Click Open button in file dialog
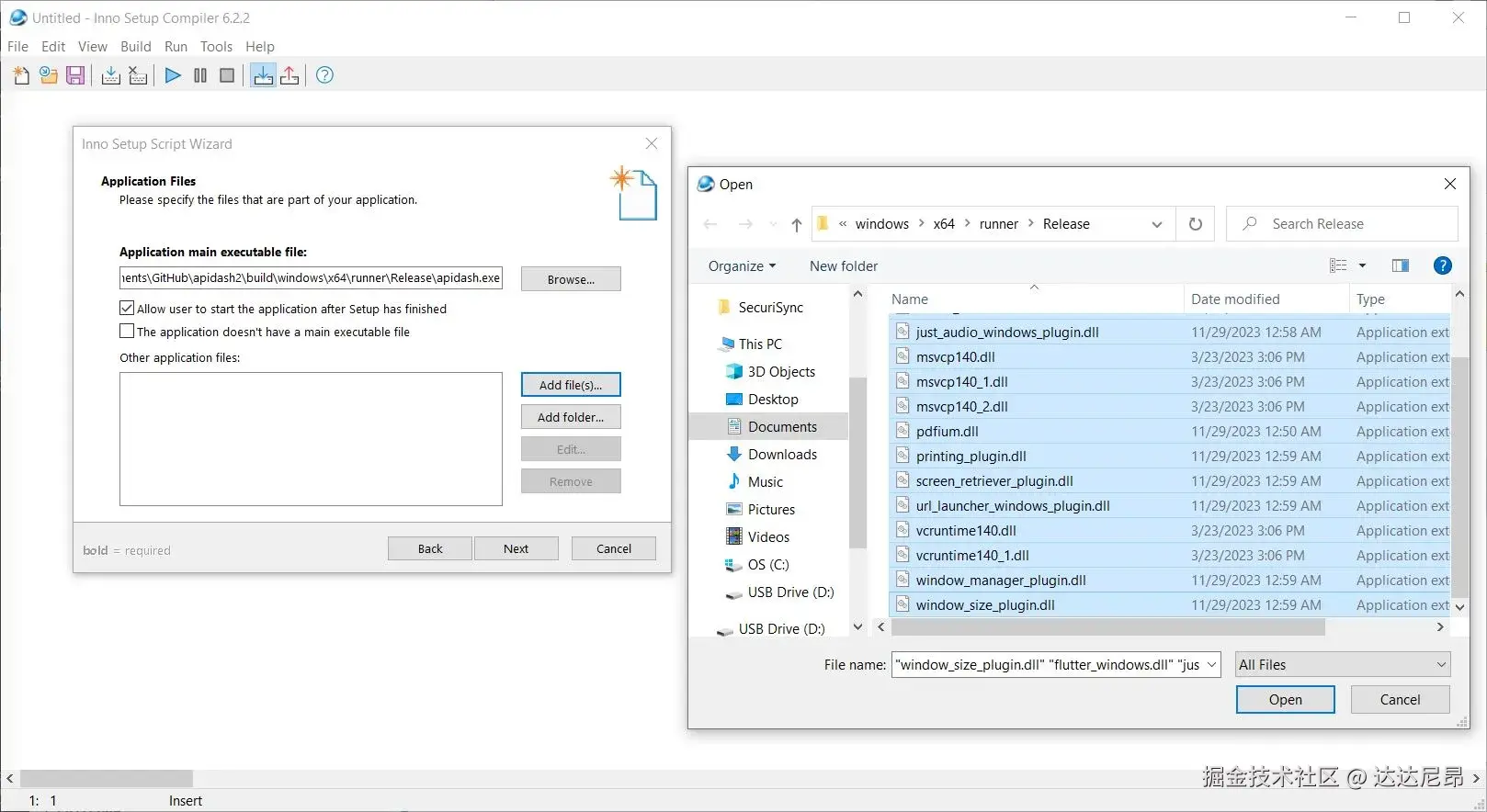 click(1286, 700)
